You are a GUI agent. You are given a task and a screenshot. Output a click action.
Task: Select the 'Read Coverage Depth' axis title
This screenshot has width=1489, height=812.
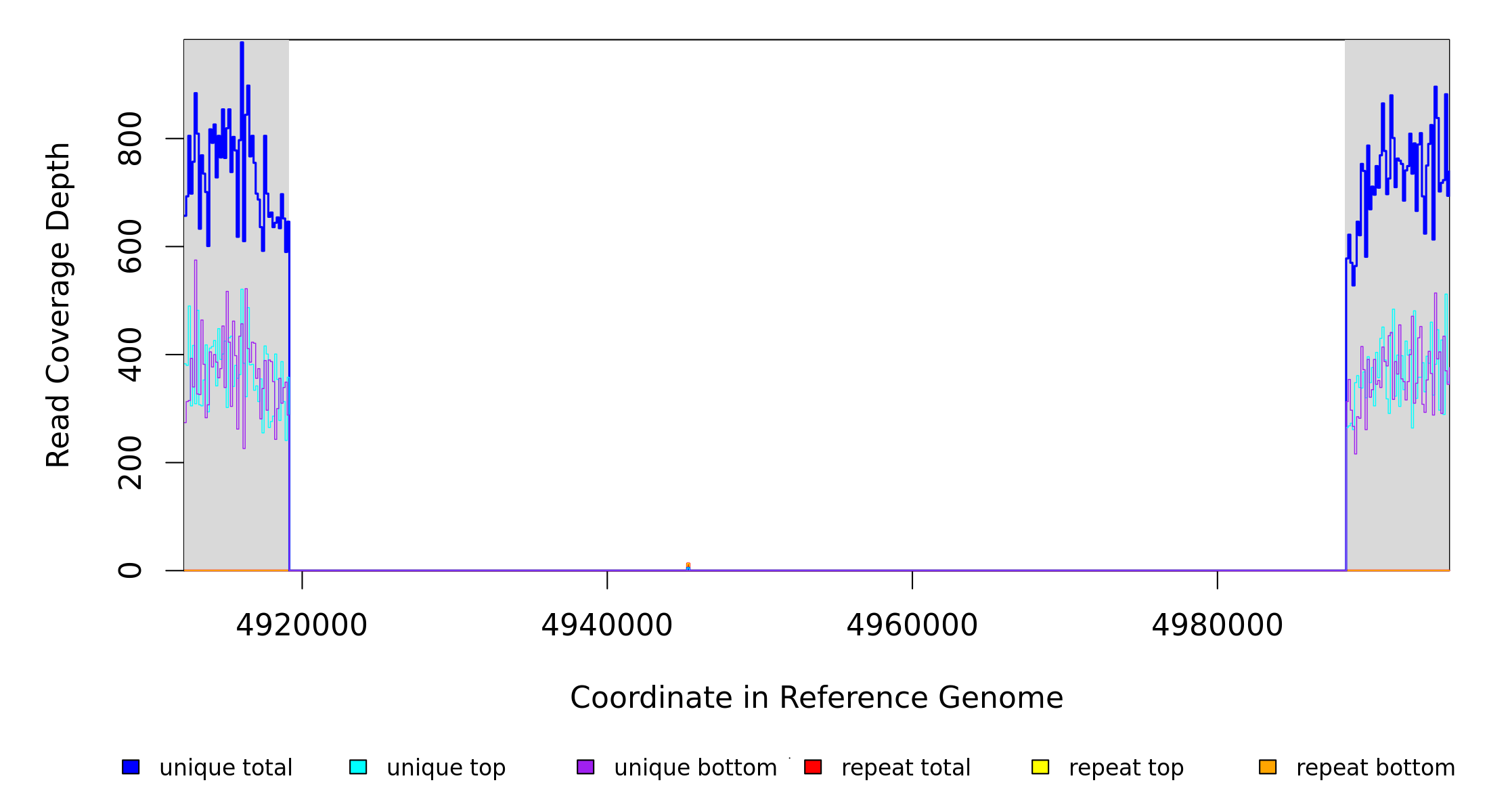point(58,304)
